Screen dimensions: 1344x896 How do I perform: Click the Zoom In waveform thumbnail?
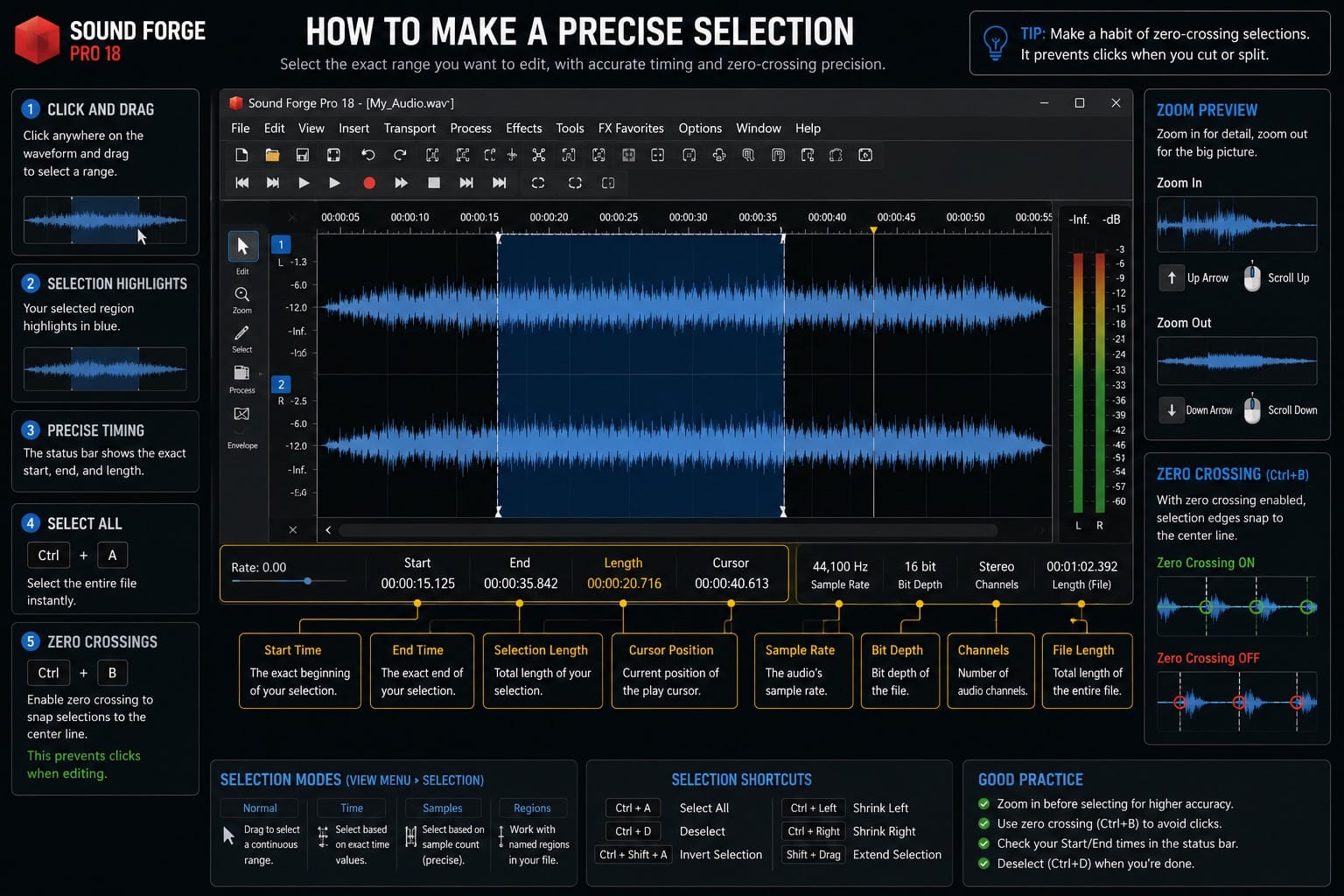coord(1236,225)
